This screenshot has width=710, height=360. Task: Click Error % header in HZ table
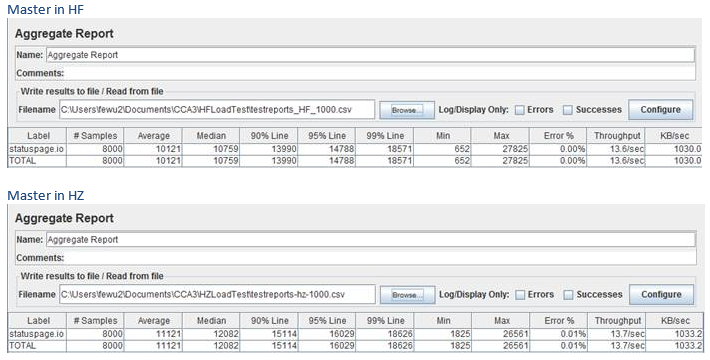(559, 321)
